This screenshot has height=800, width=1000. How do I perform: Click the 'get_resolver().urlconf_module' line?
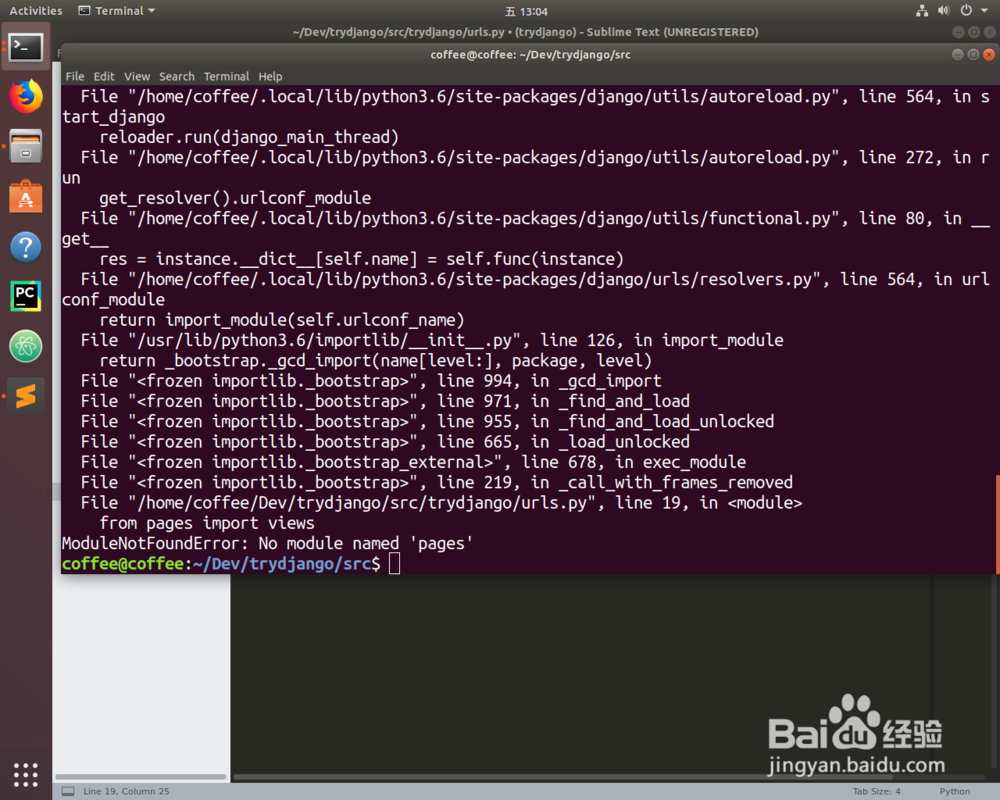pyautogui.click(x=235, y=198)
